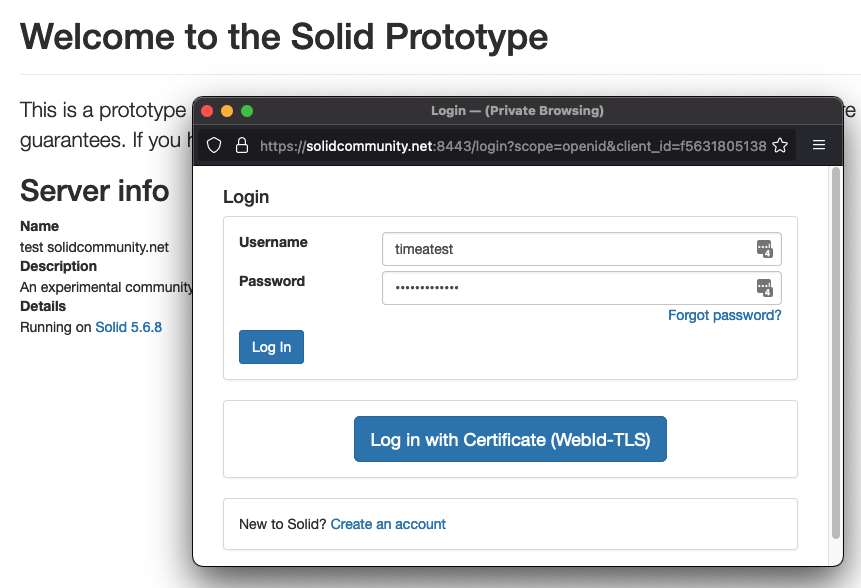Viewport: 861px width, 588px height.
Task: Click the Welcome to the Solid Prototype heading
Action: [285, 36]
